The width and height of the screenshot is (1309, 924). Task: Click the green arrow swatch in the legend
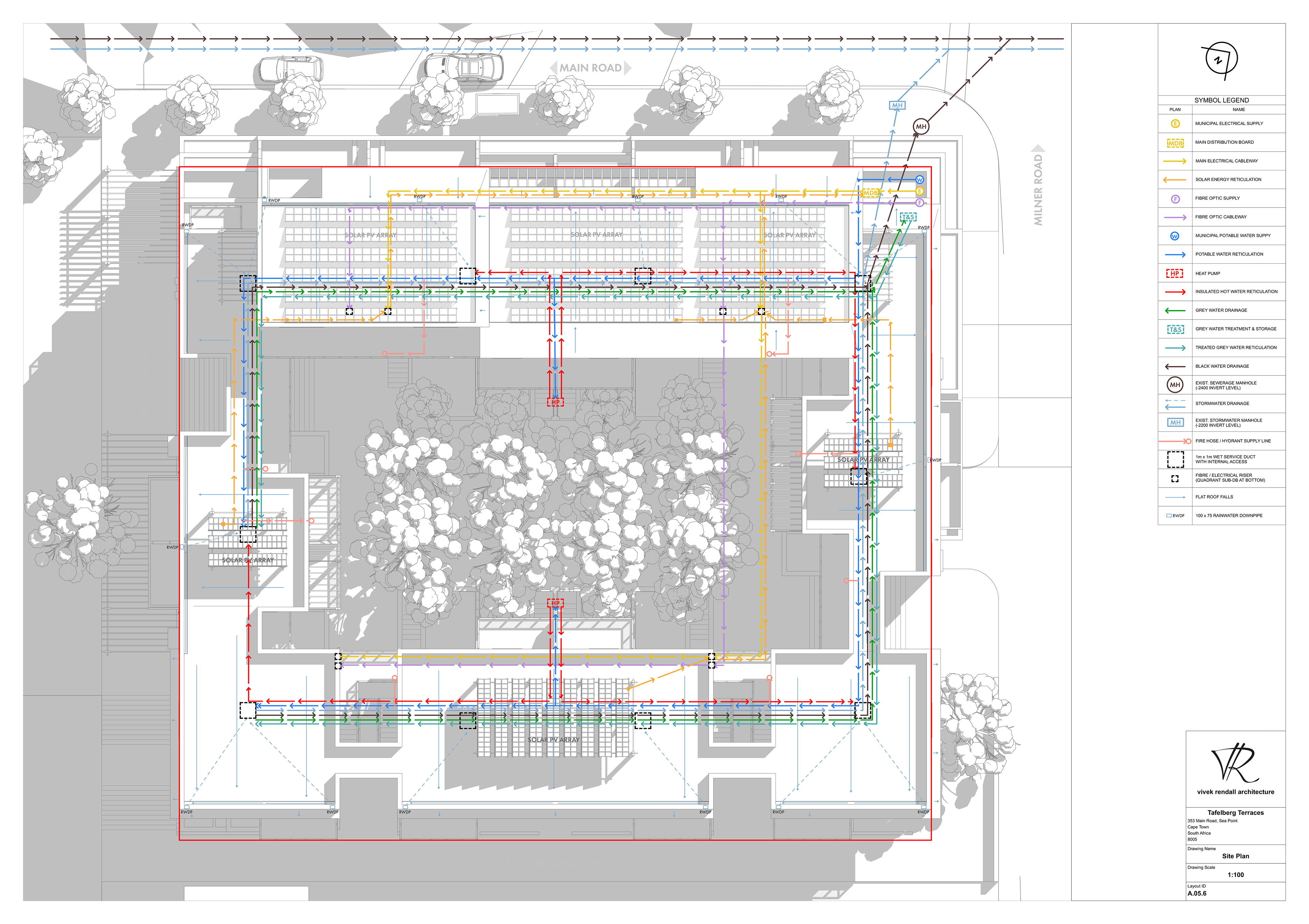pyautogui.click(x=1175, y=310)
